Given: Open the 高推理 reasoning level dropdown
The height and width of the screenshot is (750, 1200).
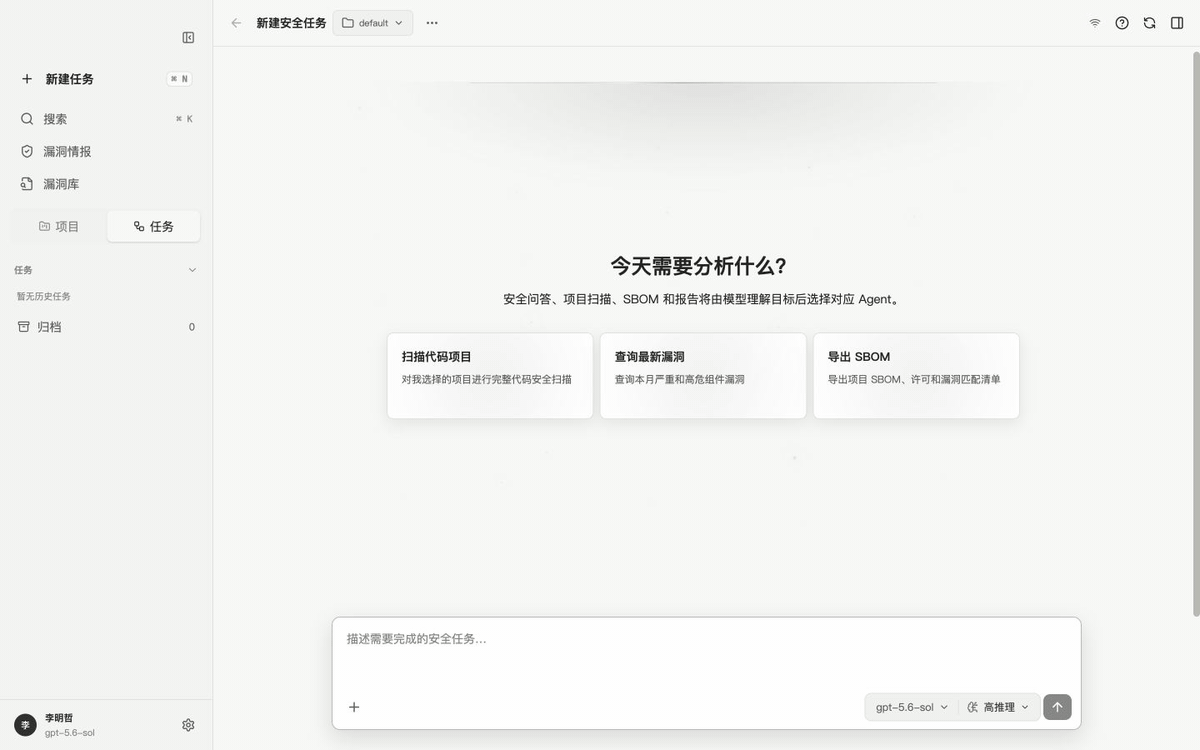Looking at the screenshot, I should click(x=998, y=707).
